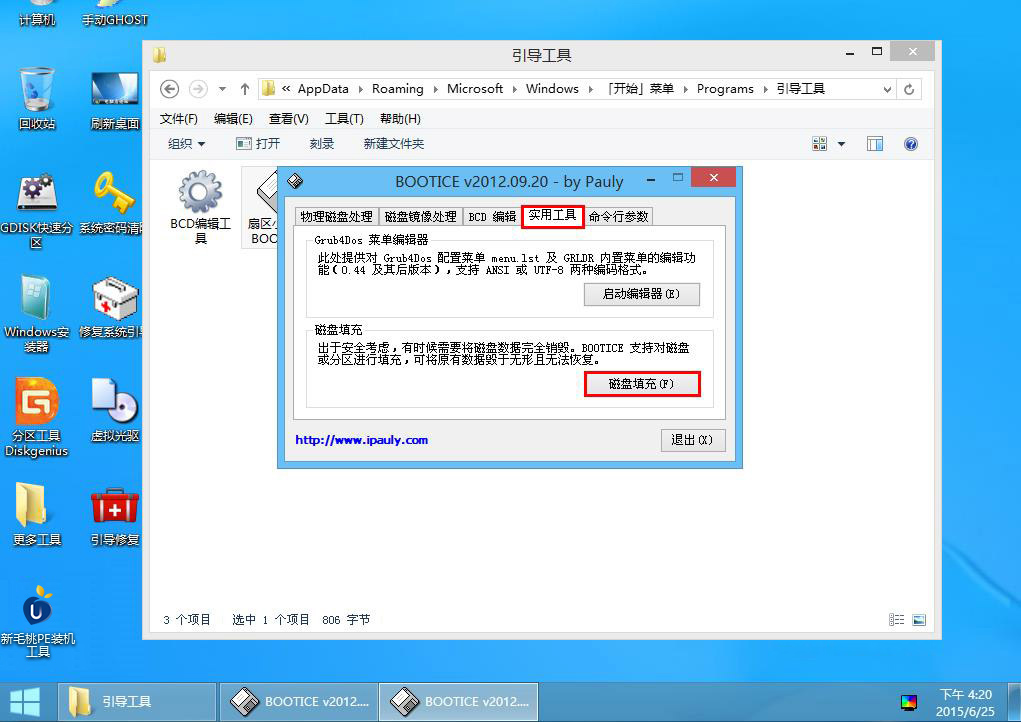Open the Windows安装器 desktop icon
The width and height of the screenshot is (1021, 722).
pos(36,314)
